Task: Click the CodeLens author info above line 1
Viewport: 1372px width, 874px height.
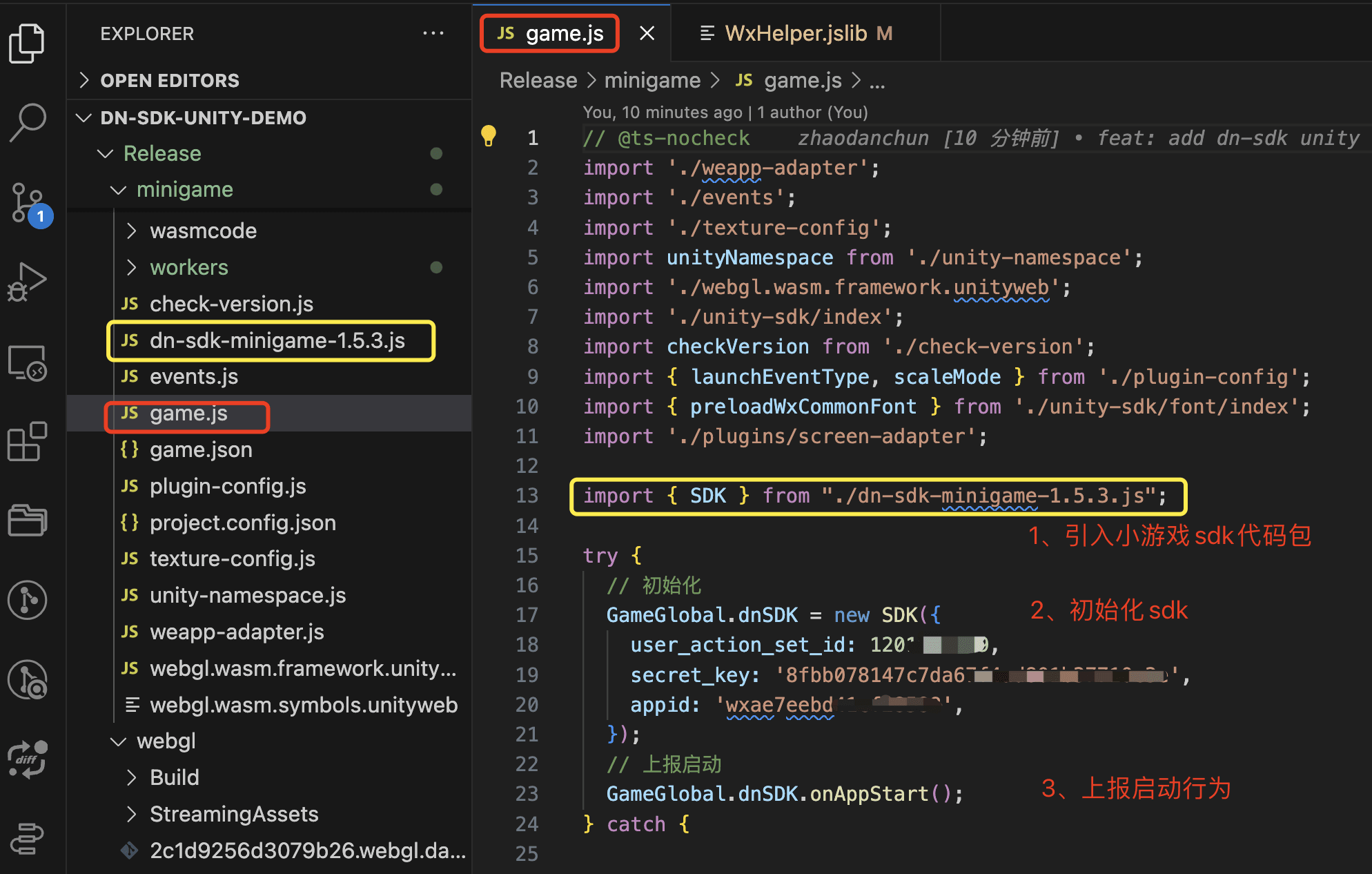Action: tap(725, 112)
